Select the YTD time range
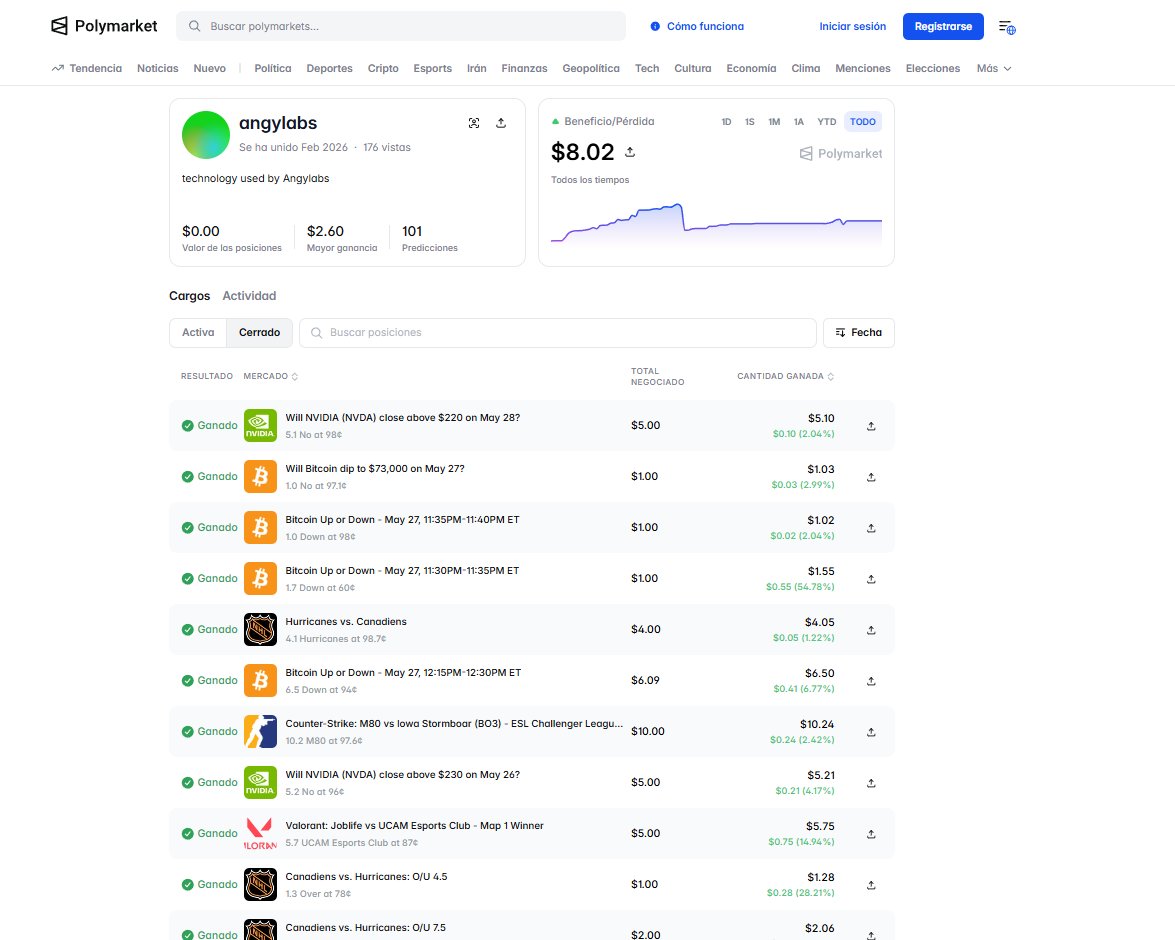The image size is (1175, 940). tap(827, 121)
